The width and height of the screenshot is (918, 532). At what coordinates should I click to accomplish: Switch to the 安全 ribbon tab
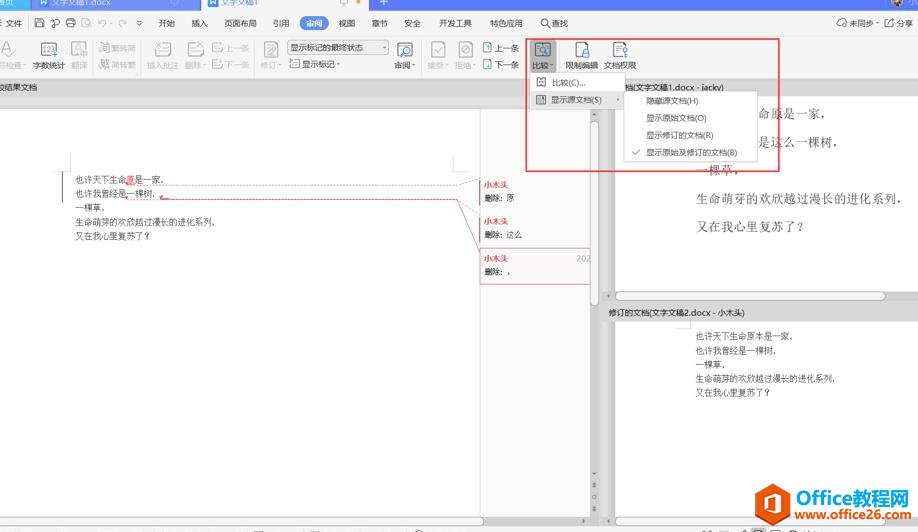coord(412,23)
